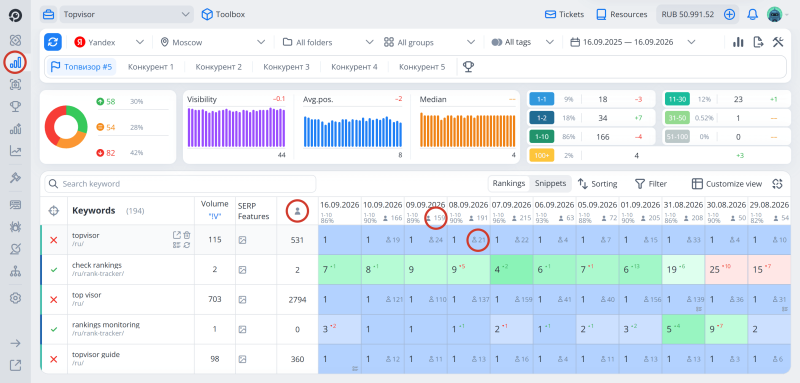Toggle the green check for rankings monitoring
800x383 pixels.
[x=54, y=329]
